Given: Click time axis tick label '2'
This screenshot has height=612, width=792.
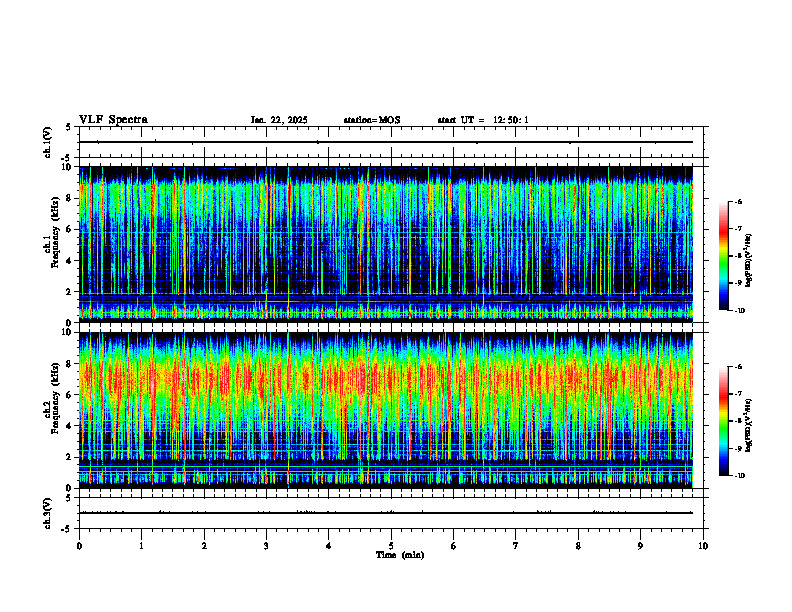Looking at the screenshot, I should (x=204, y=546).
